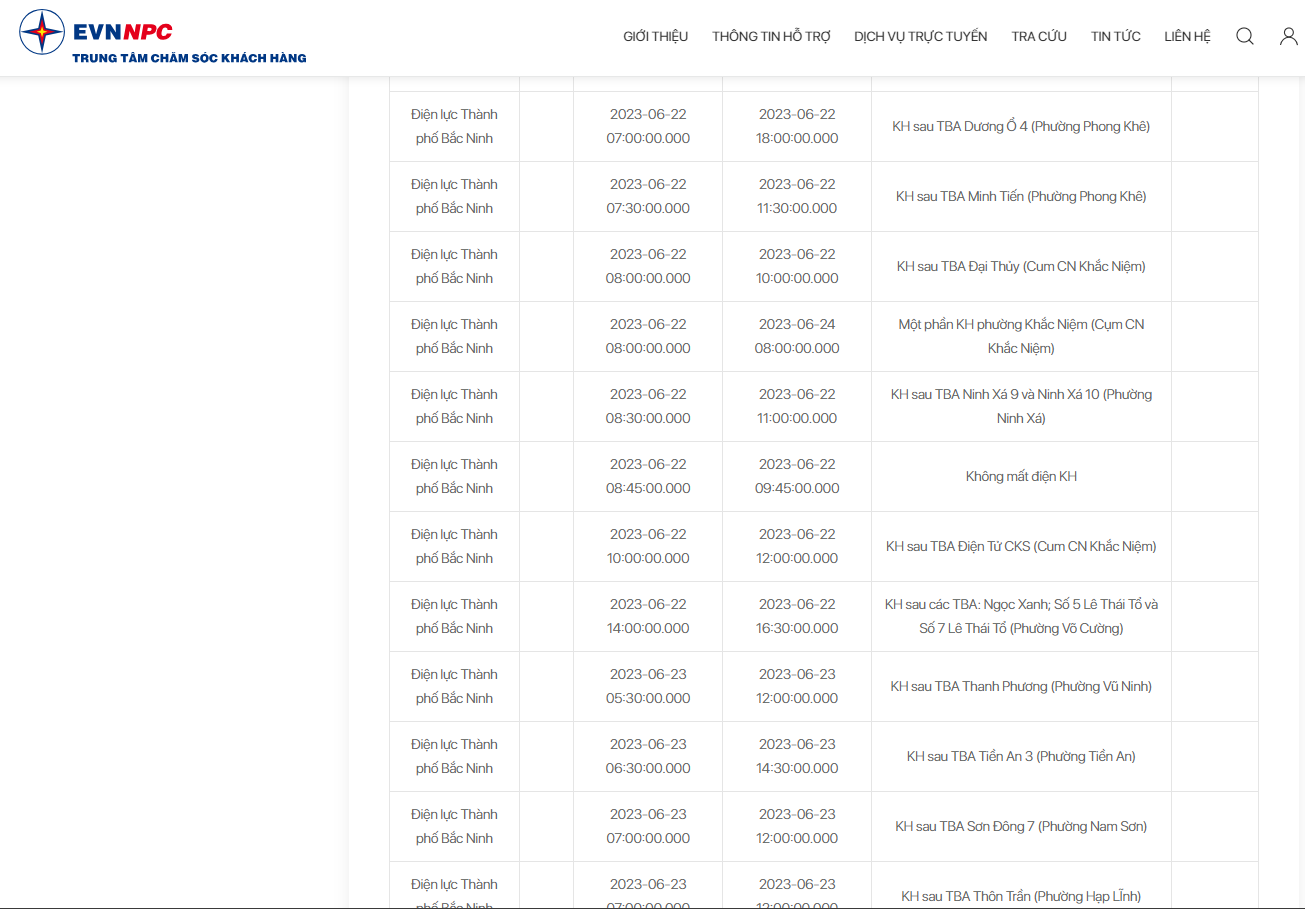
Task: Click end time 2023-06-22 16:30:00.000
Action: [797, 617]
